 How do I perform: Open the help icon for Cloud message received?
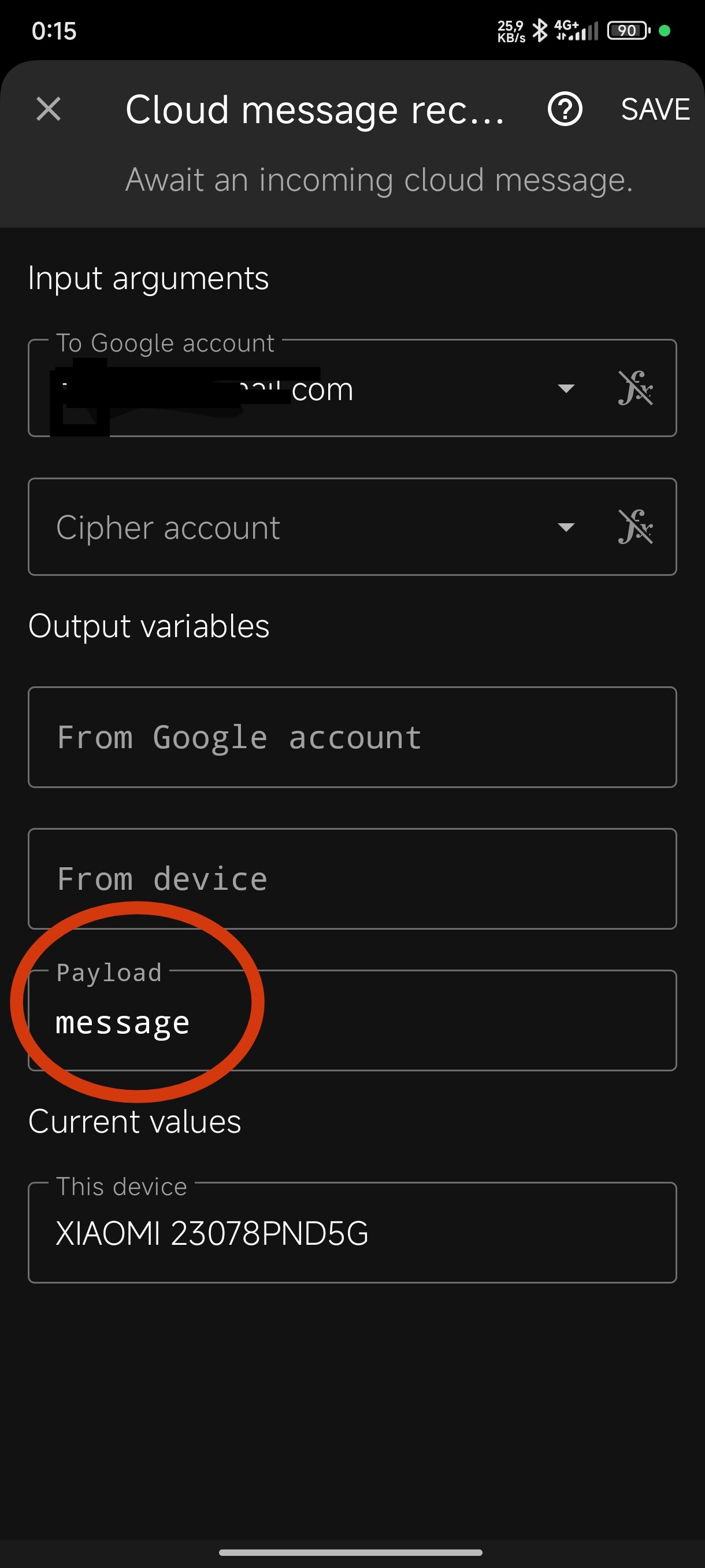(564, 110)
